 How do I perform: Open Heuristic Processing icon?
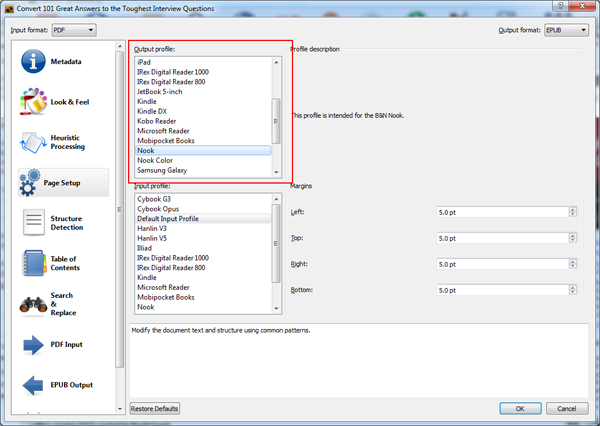pyautogui.click(x=33, y=142)
